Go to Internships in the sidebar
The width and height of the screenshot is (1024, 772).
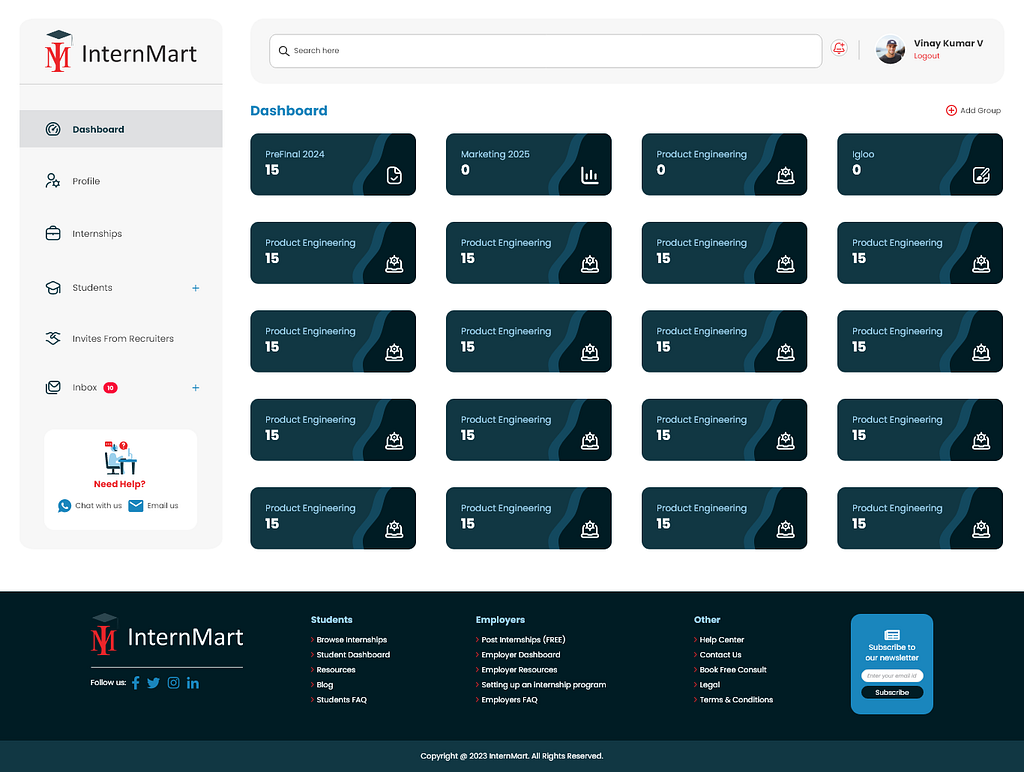pyautogui.click(x=96, y=234)
